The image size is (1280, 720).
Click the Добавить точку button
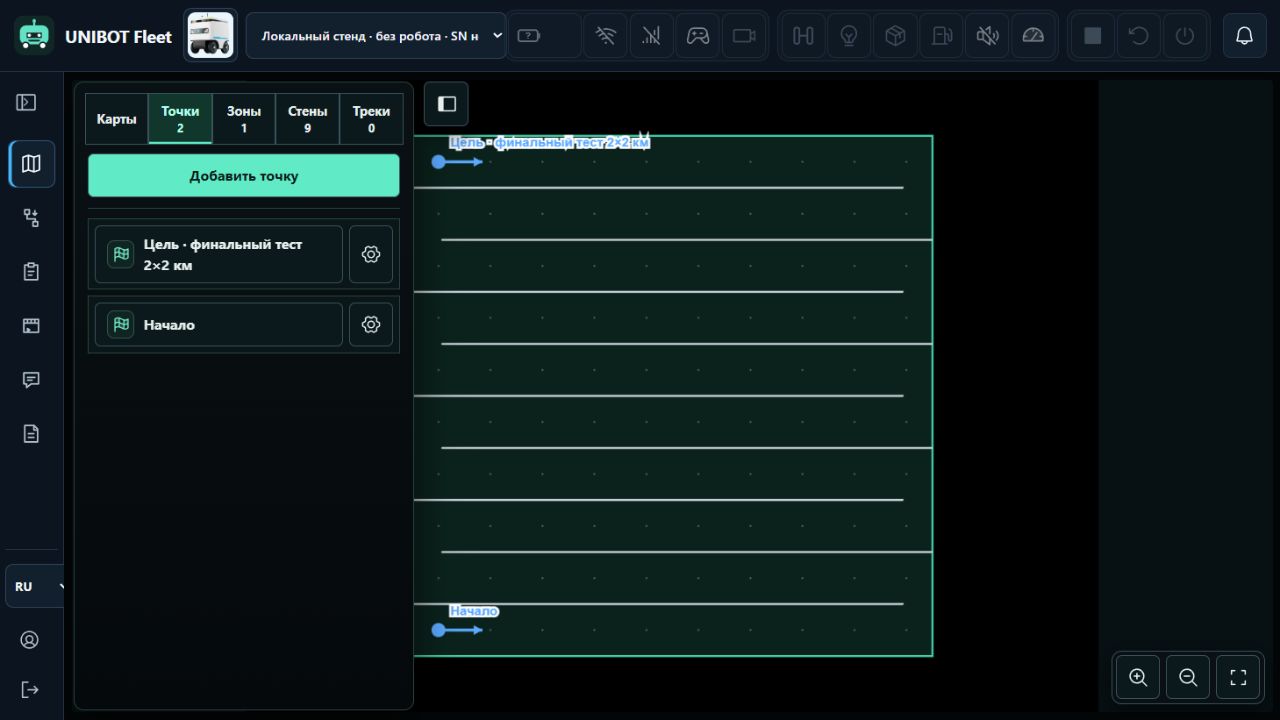(x=244, y=176)
